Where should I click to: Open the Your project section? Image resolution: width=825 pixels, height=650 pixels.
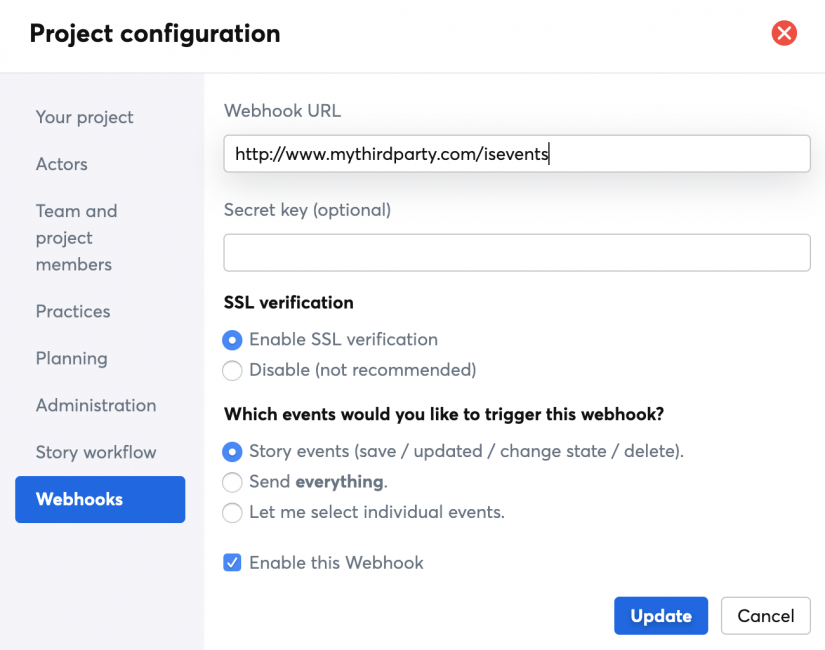[x=84, y=117]
